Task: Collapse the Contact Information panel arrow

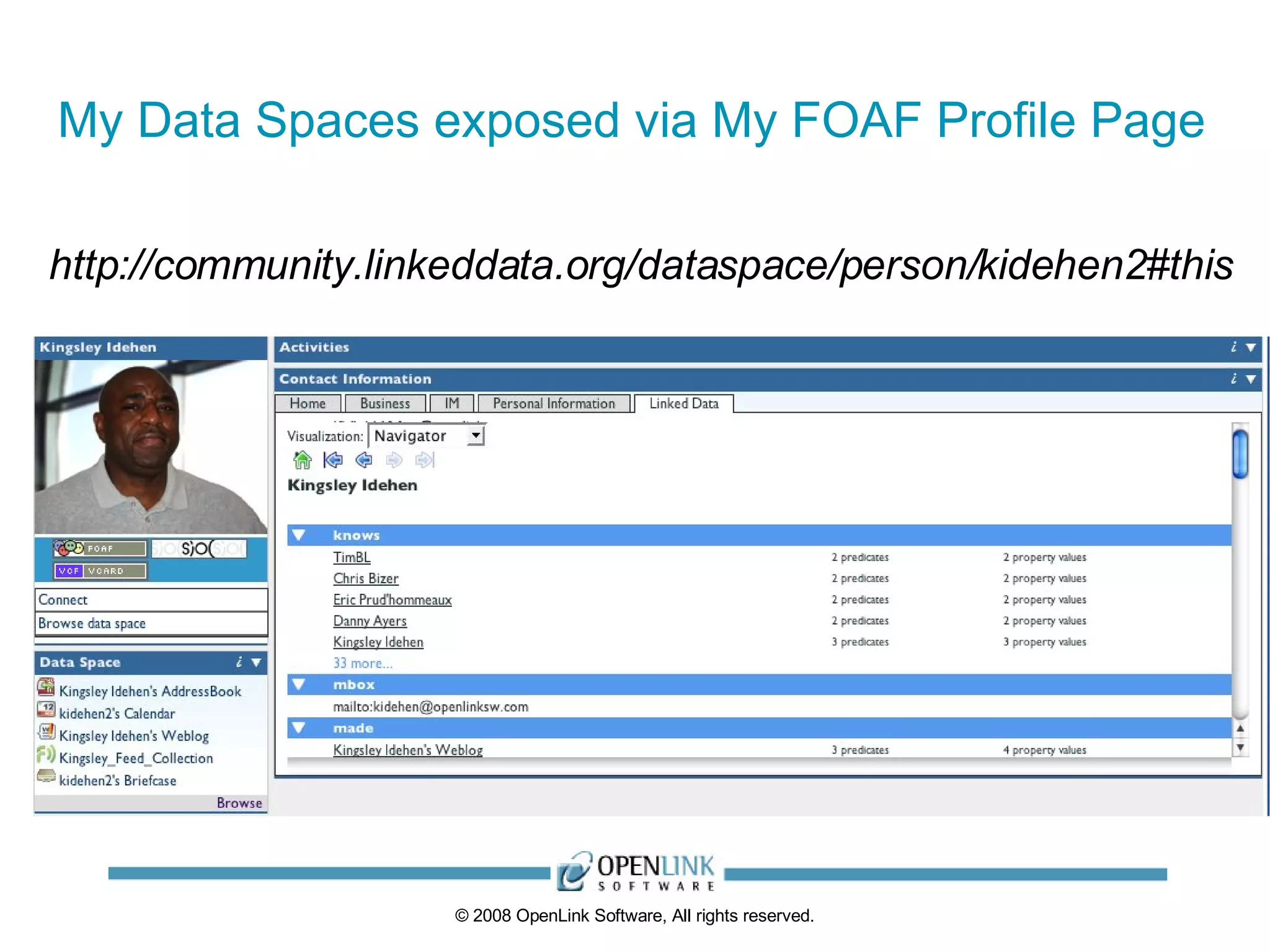Action: (1251, 379)
